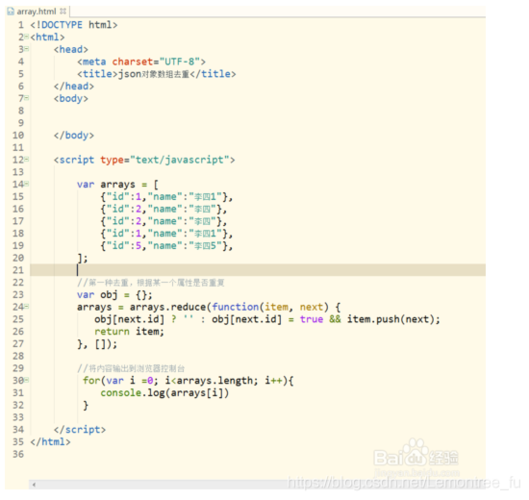Click line number 36 in gutter
Viewport: 529px width, 500px height.
point(19,454)
